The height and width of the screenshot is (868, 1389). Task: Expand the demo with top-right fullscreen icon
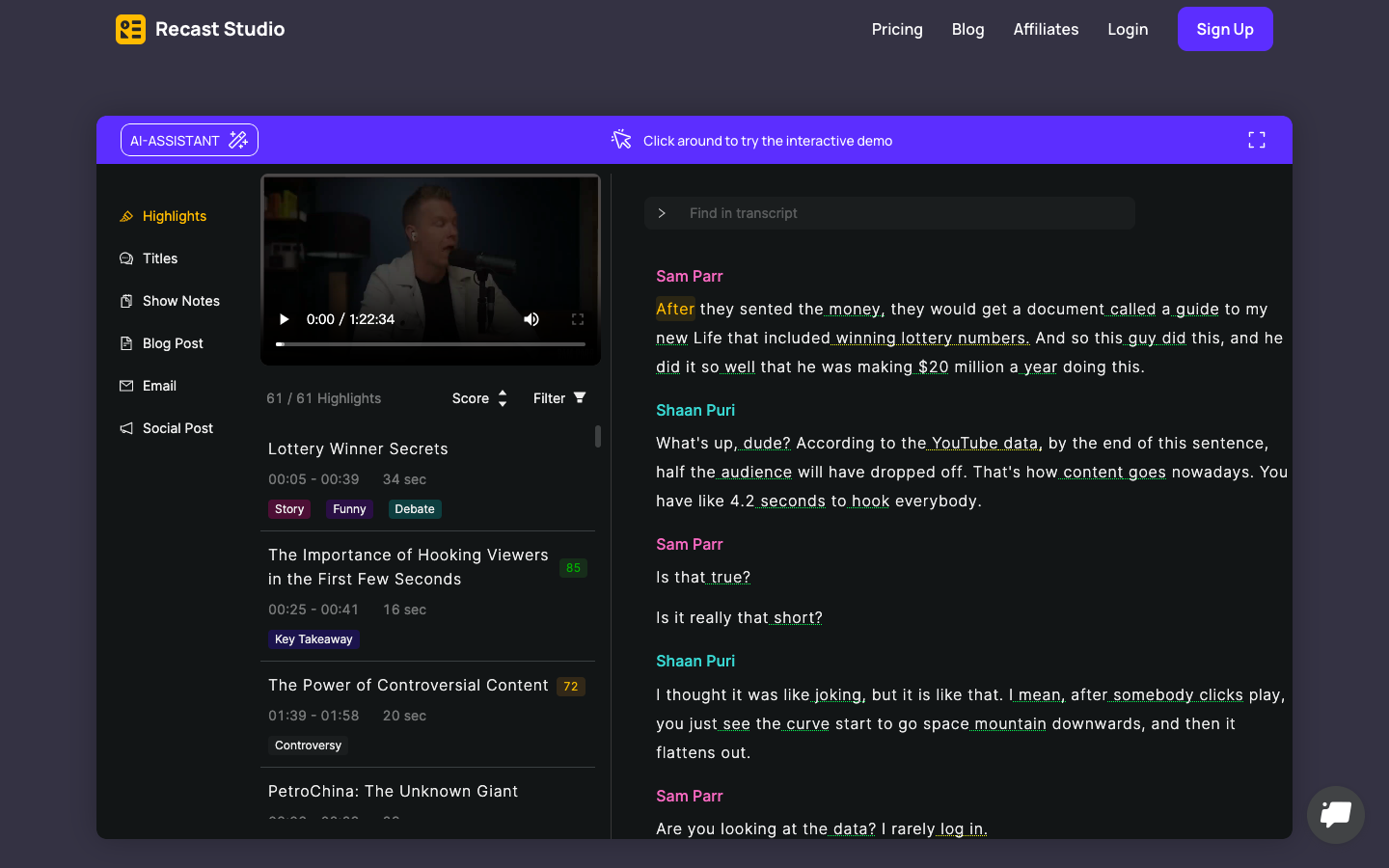1256,141
